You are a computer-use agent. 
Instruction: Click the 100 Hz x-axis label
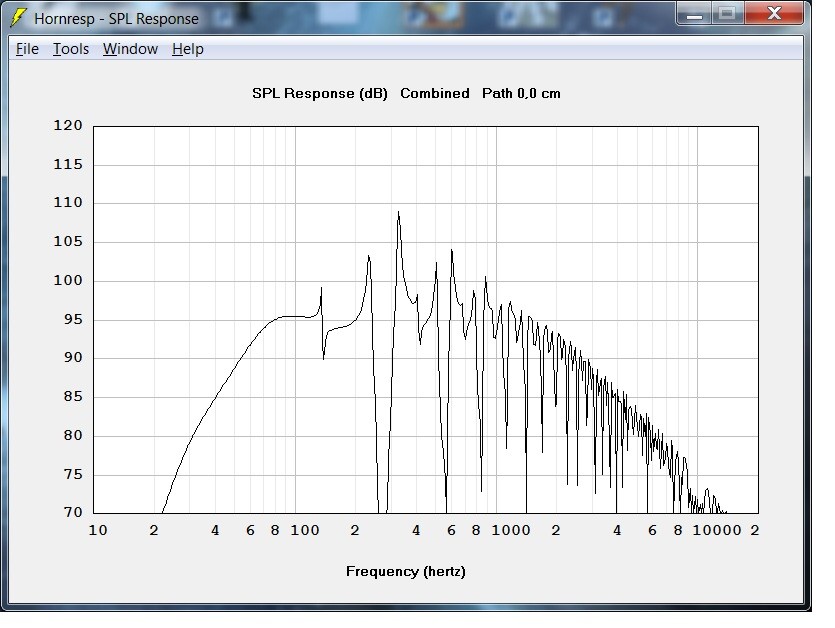[305, 531]
